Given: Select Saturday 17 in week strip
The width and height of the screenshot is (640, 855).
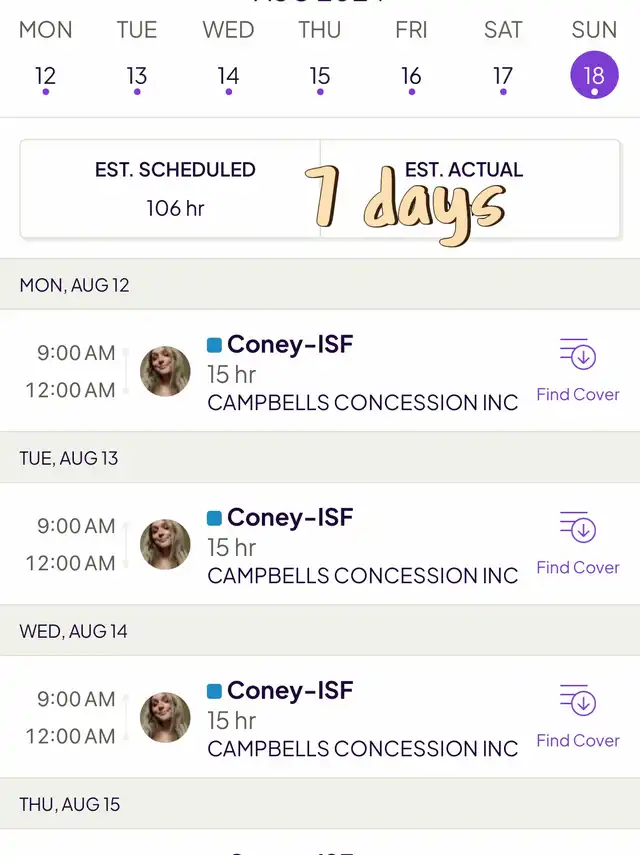Looking at the screenshot, I should coord(503,78).
